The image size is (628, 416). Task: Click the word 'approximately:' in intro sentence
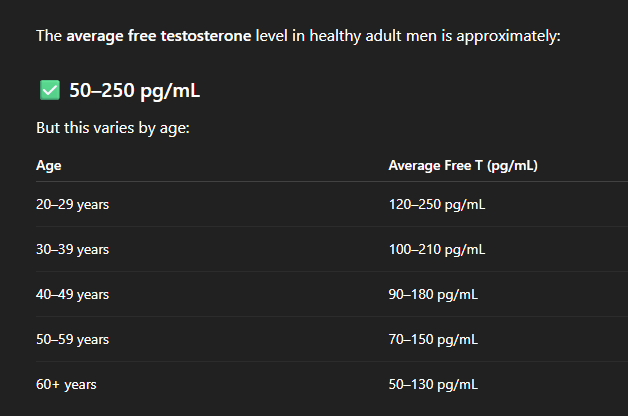coord(508,36)
